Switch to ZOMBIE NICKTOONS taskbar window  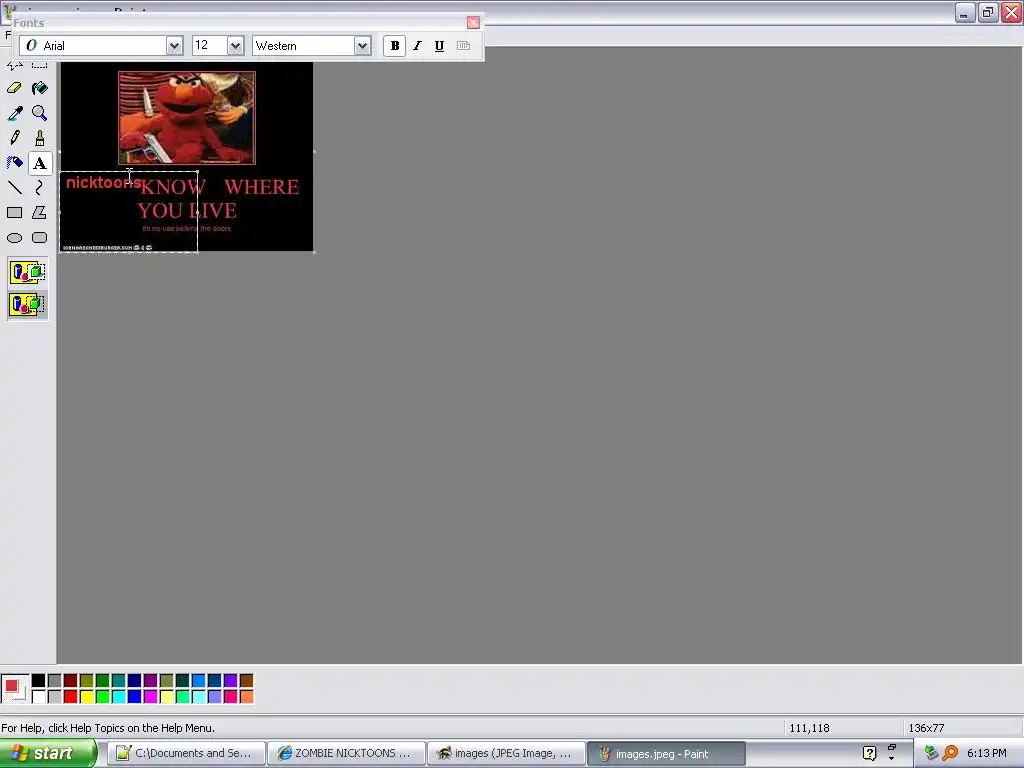point(346,754)
